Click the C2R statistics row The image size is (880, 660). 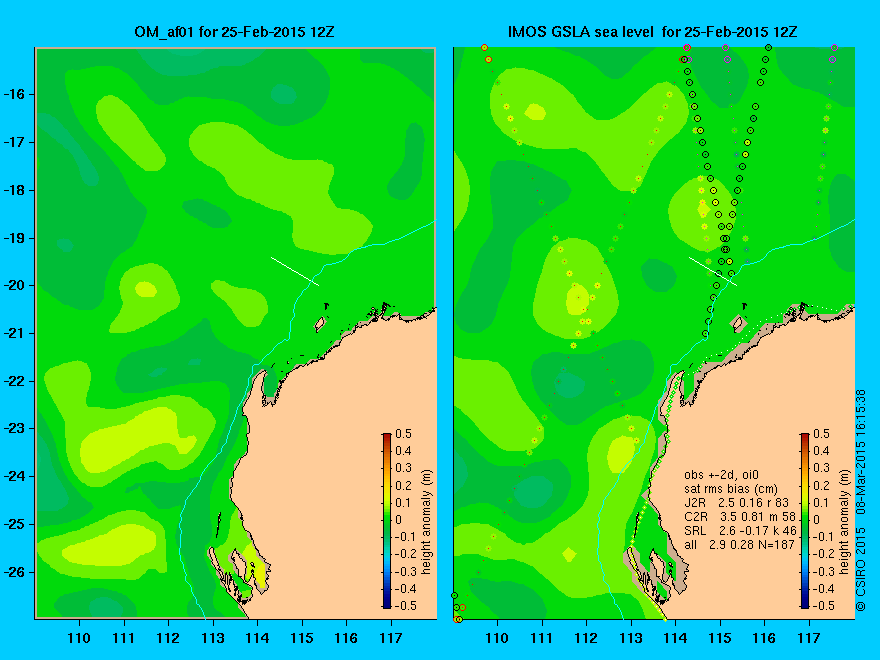740,517
